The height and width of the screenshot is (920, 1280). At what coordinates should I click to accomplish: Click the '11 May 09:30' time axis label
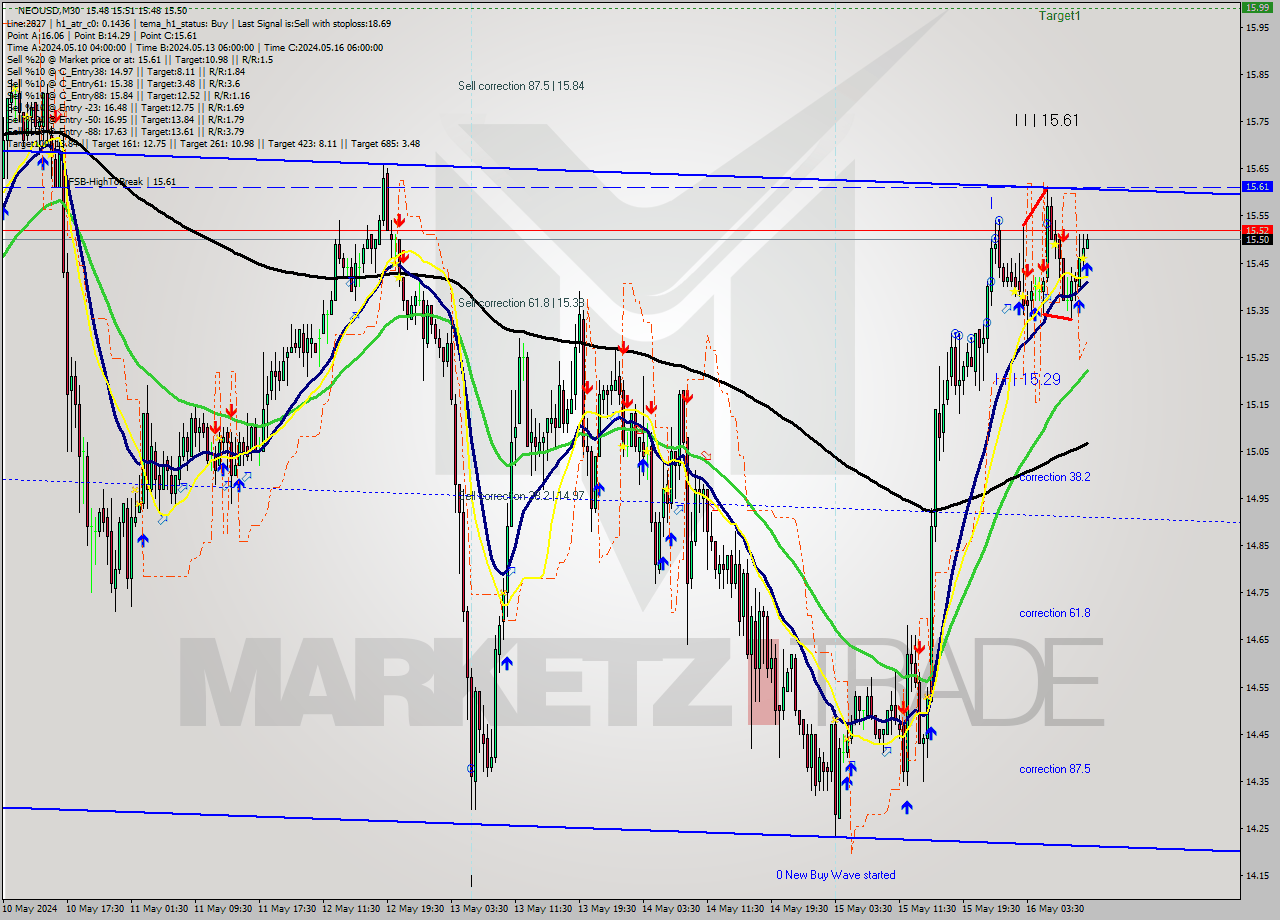[x=224, y=909]
